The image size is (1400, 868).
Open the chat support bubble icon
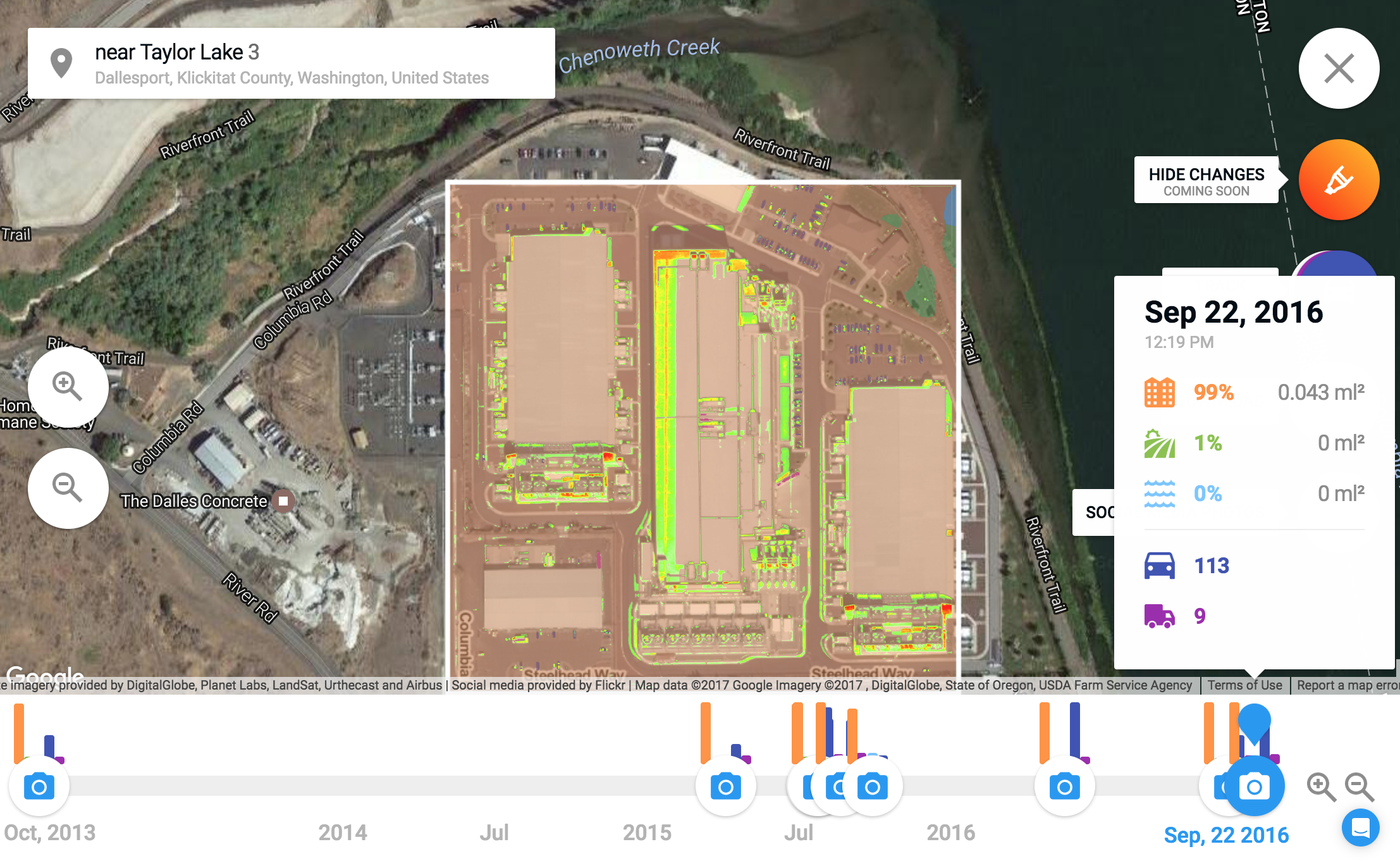coord(1360,828)
